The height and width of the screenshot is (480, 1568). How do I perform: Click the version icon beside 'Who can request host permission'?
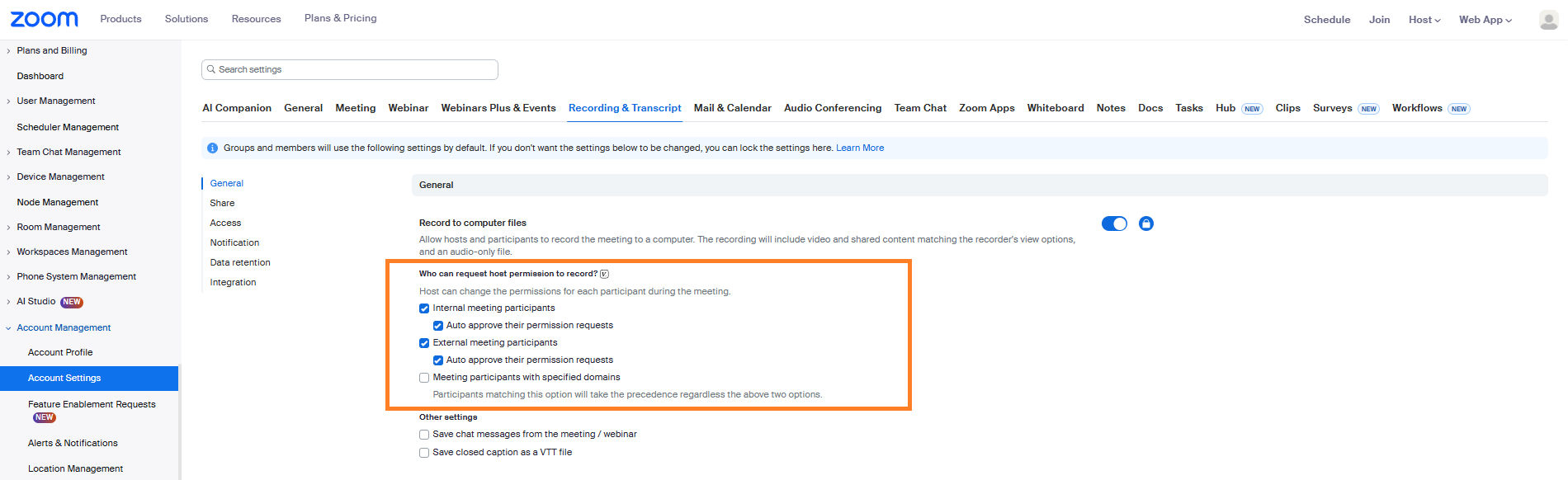(x=604, y=274)
